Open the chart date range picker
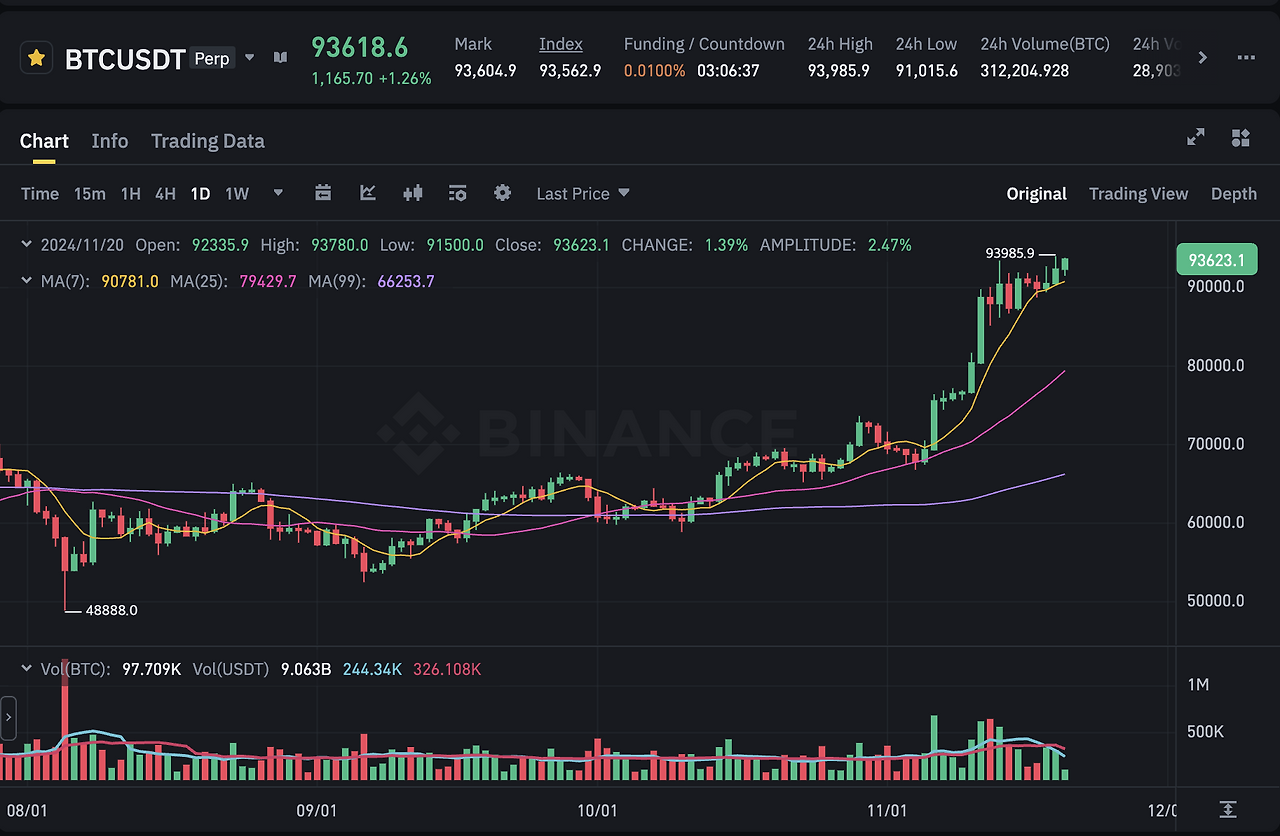Screen dimensions: 1280x836 [x=323, y=192]
